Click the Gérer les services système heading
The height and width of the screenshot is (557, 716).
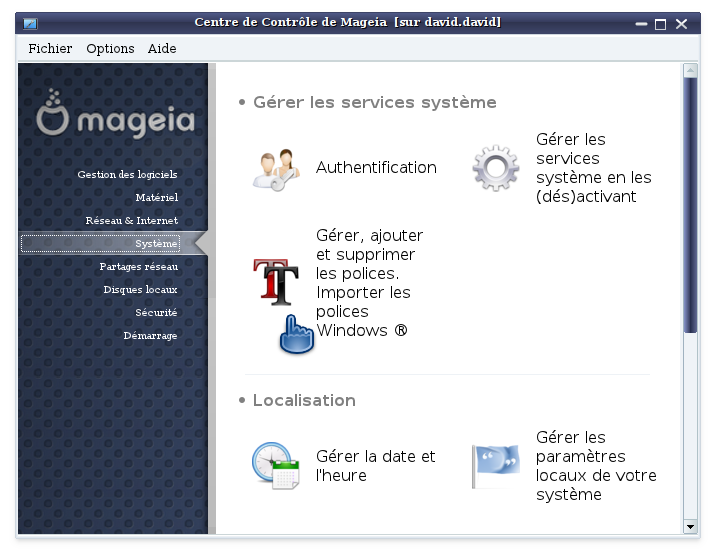click(x=374, y=102)
